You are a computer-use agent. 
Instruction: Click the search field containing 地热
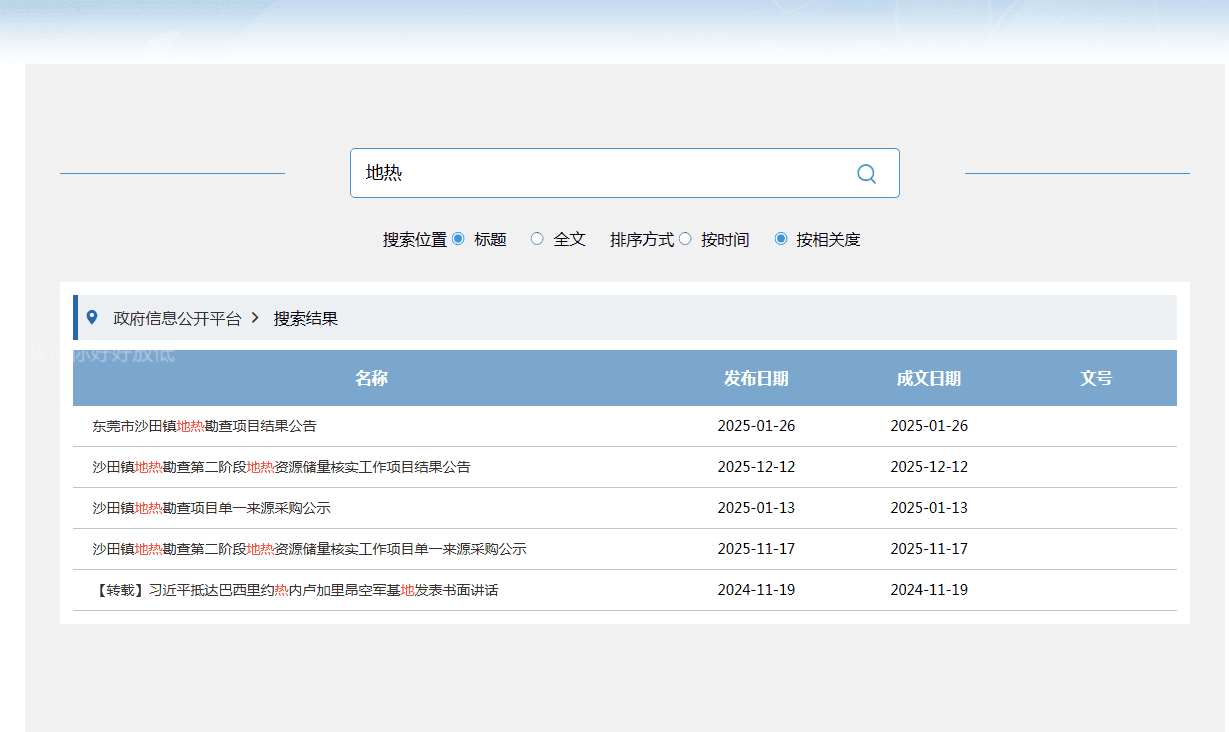600,173
